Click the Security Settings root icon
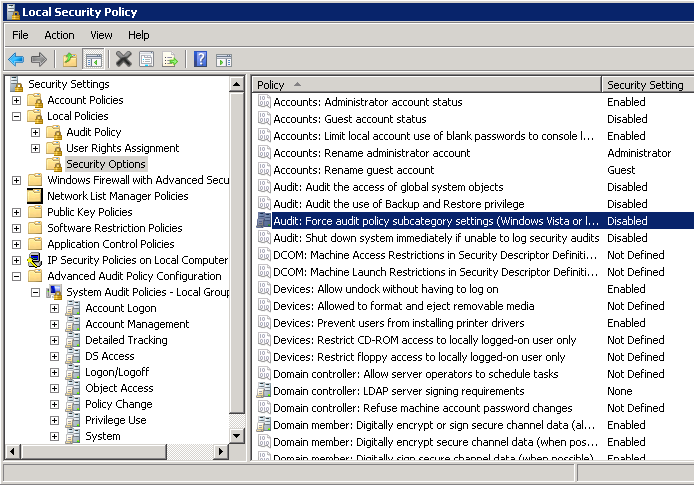 [16, 84]
